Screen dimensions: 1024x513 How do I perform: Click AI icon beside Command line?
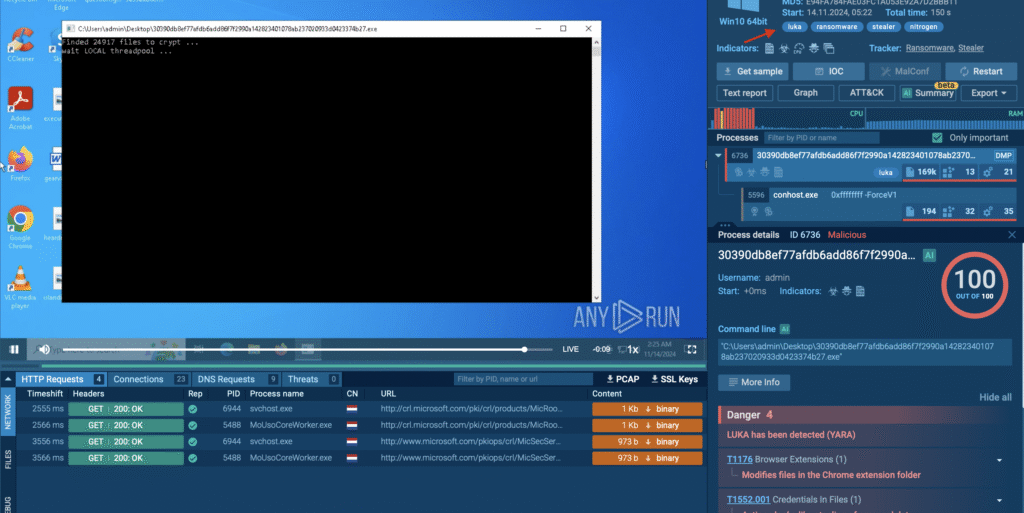click(x=785, y=329)
